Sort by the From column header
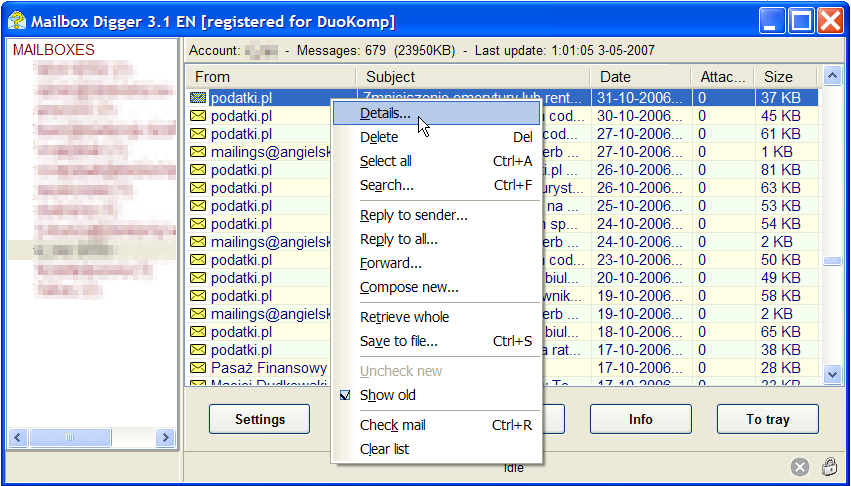 point(271,77)
